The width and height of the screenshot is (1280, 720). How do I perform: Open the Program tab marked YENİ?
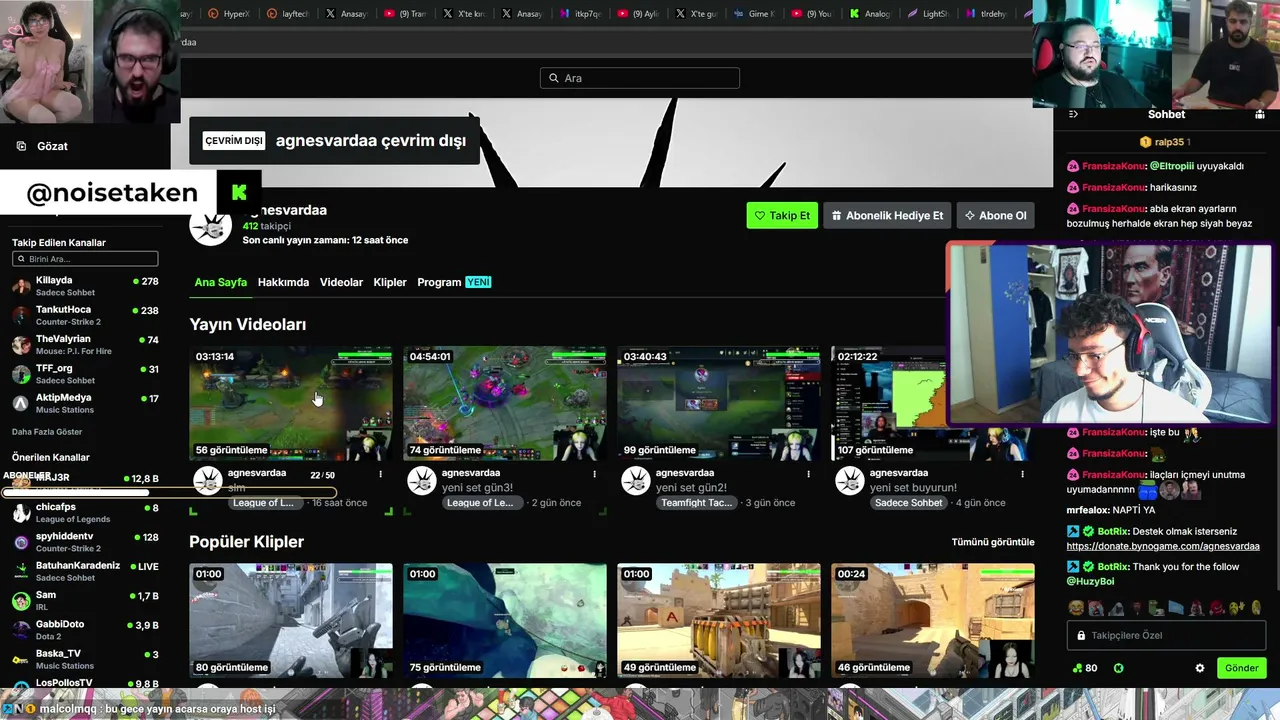tap(454, 282)
